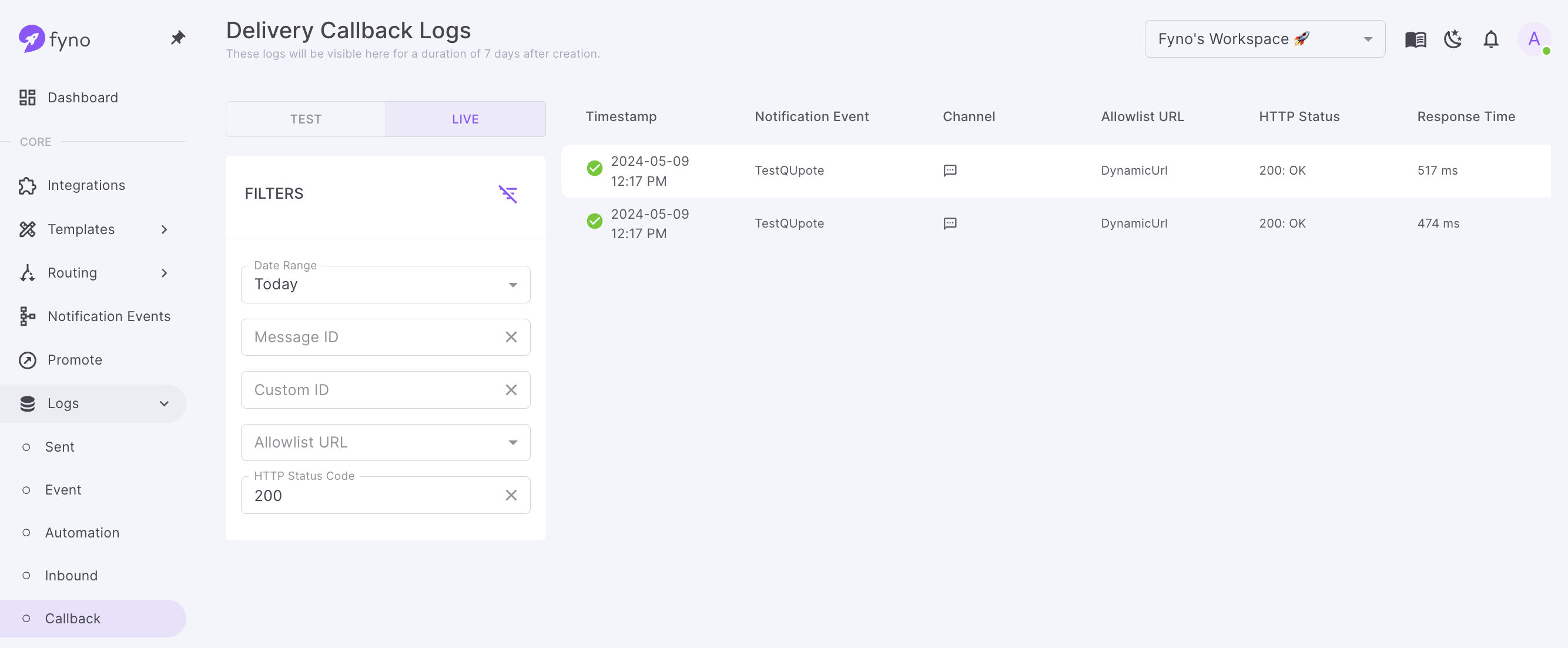
Task: Open the documentation book icon
Action: click(1415, 39)
